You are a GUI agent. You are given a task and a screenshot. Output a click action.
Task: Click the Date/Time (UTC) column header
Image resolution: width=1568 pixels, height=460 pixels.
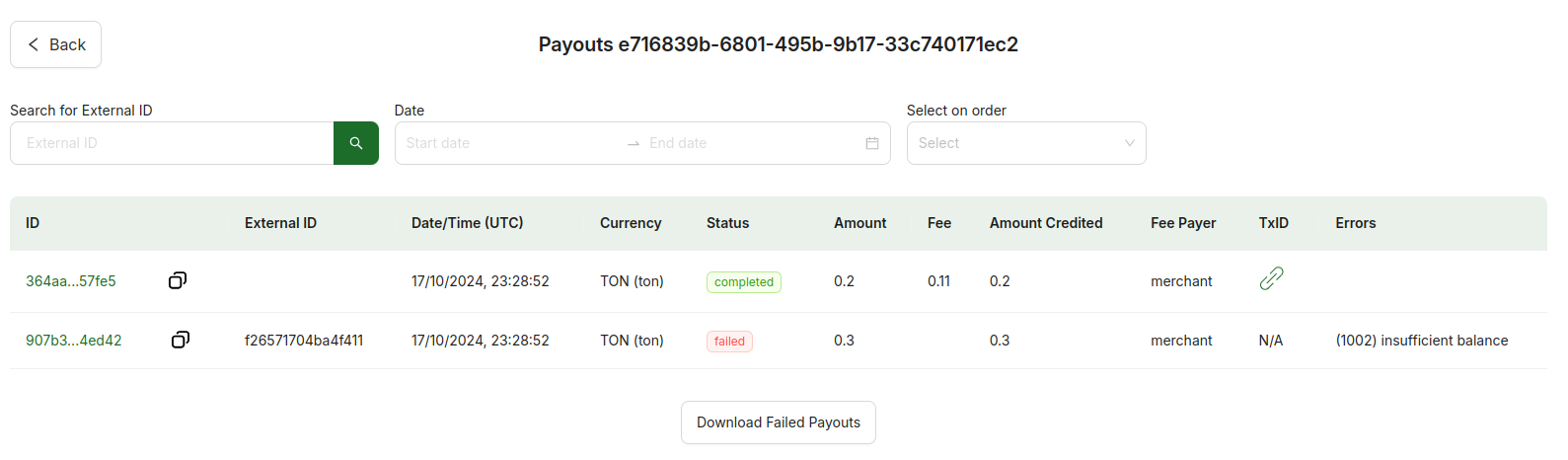tap(468, 223)
